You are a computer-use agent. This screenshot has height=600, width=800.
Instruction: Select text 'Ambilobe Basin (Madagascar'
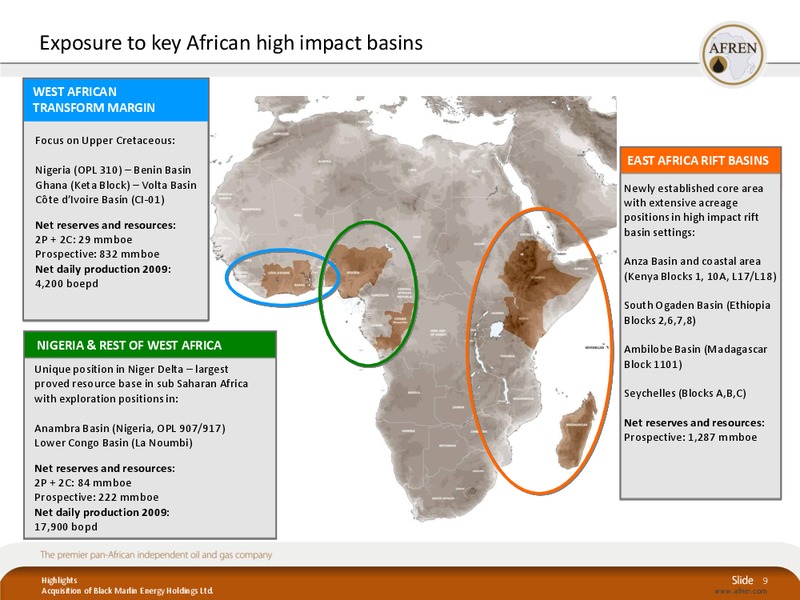[x=695, y=349]
